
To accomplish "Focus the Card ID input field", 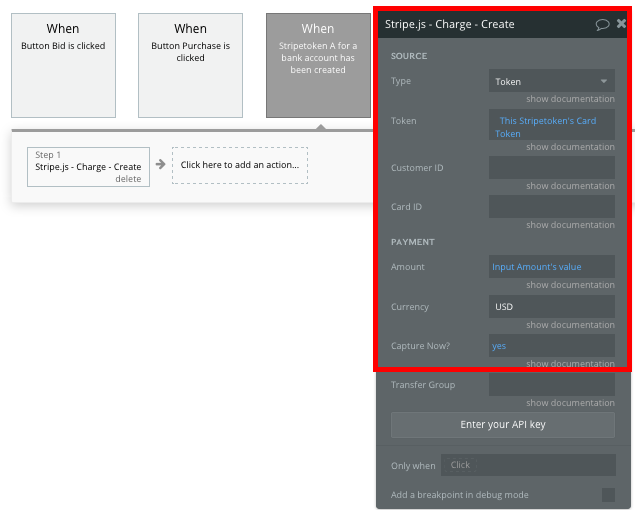I will [552, 207].
